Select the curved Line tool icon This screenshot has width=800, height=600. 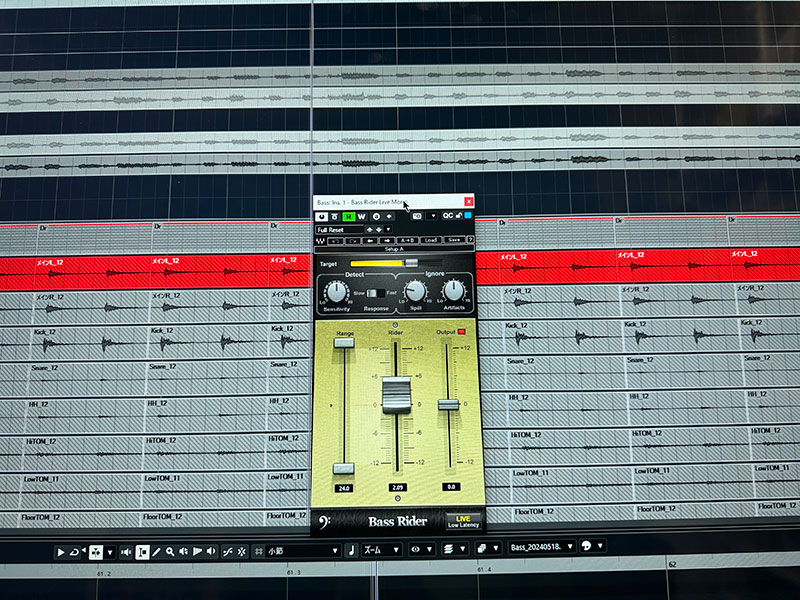tap(228, 552)
